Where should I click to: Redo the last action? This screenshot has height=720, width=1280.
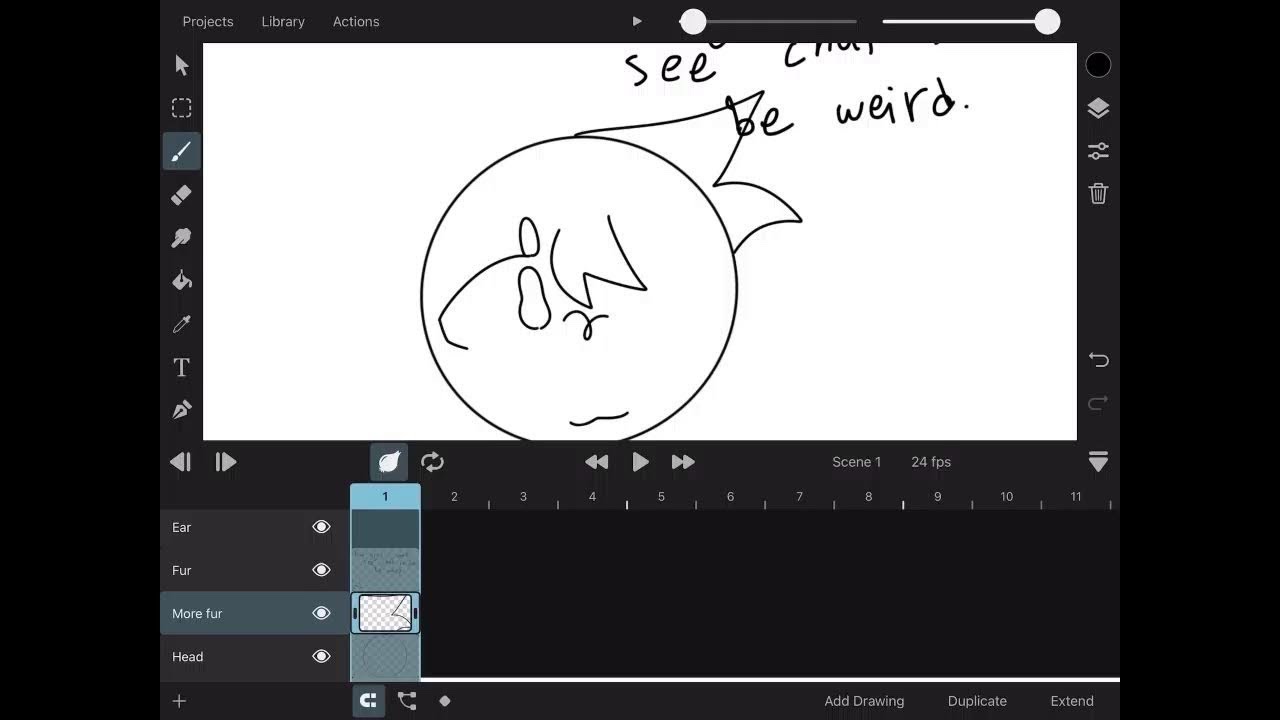[1098, 403]
